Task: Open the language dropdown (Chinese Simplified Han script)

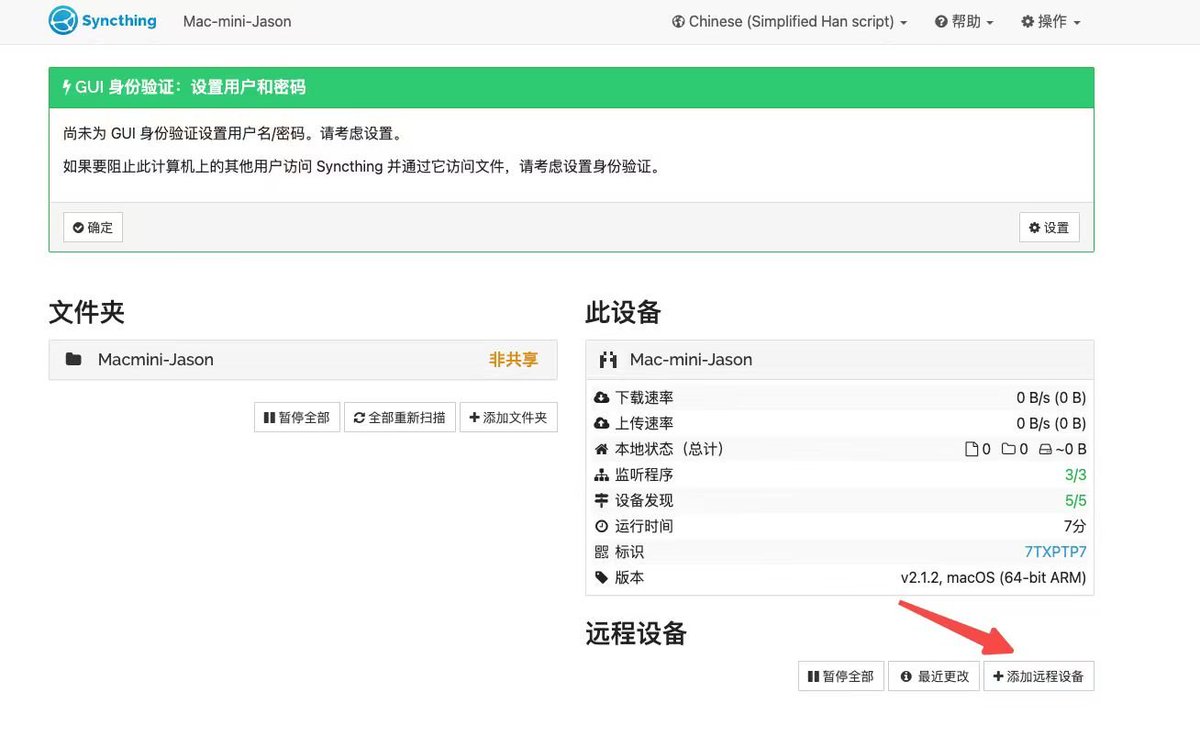Action: pos(789,21)
